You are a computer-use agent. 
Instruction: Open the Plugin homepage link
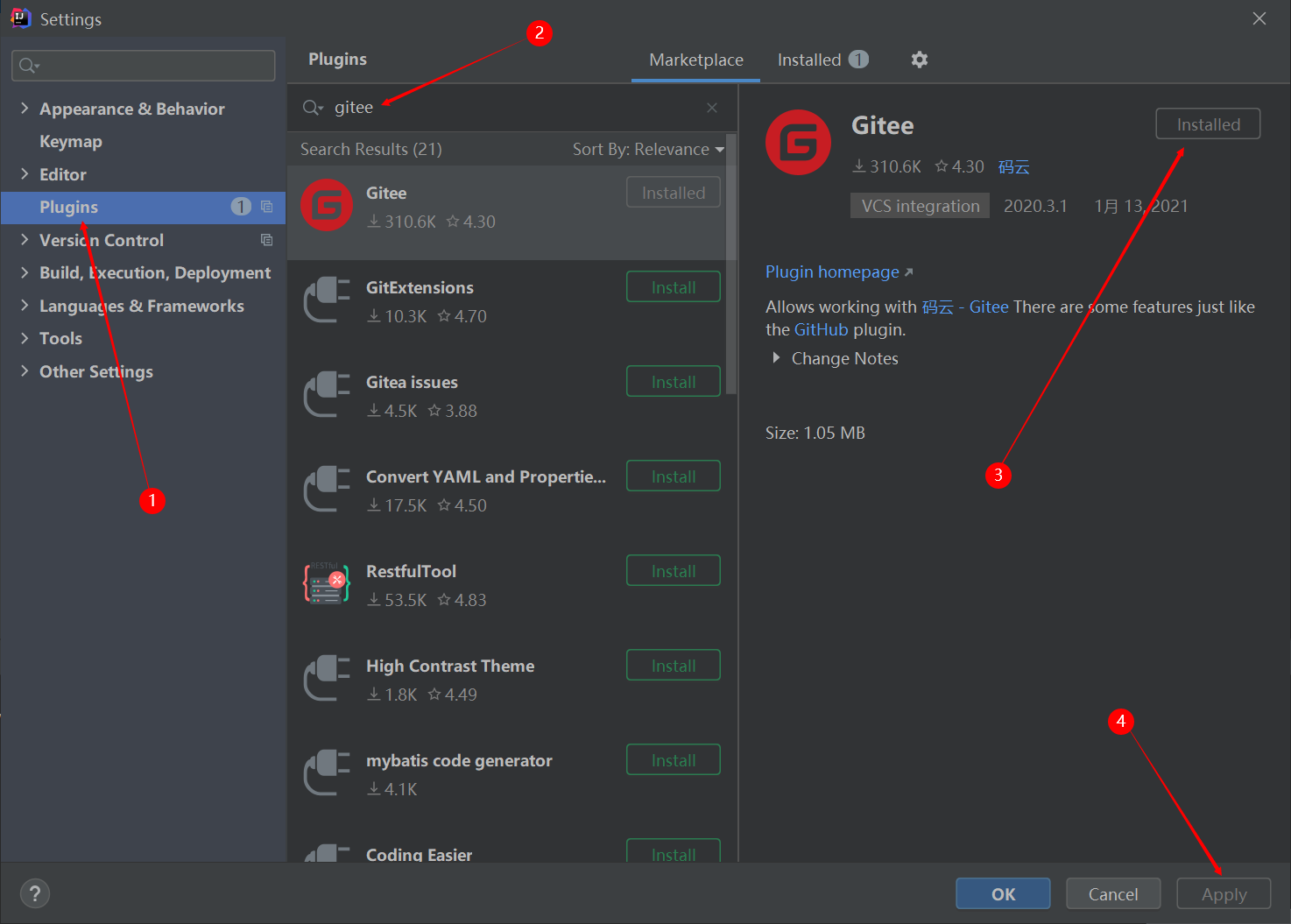(839, 272)
